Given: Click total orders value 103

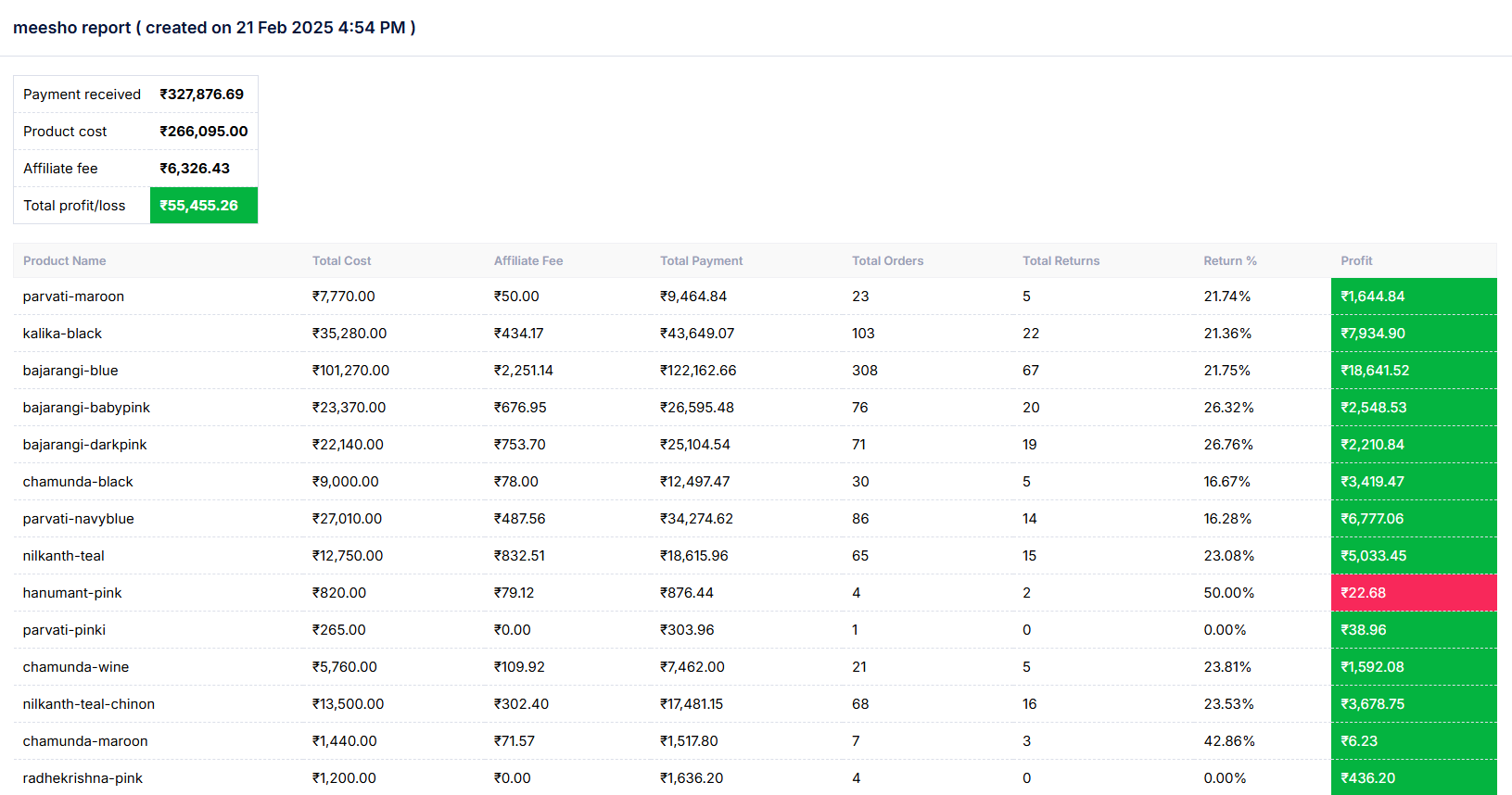Looking at the screenshot, I should click(x=863, y=334).
